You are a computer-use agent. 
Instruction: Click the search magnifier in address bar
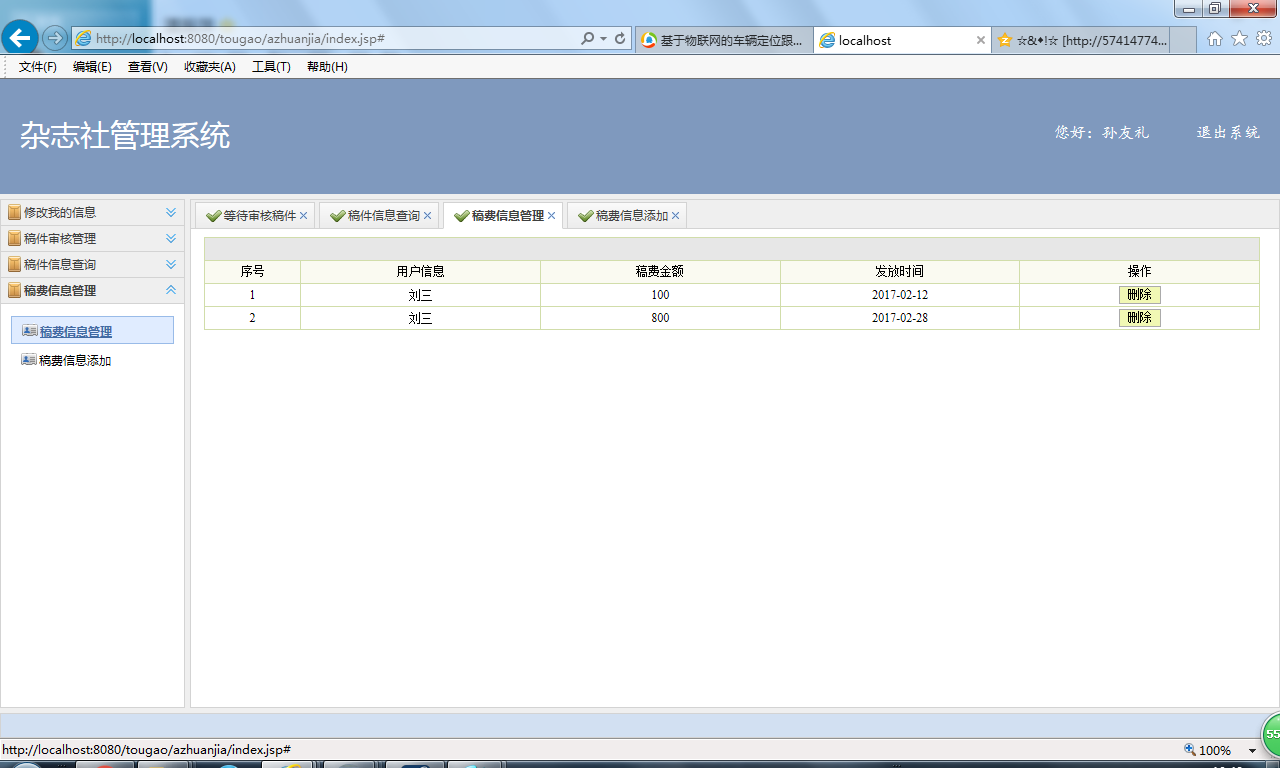tap(588, 39)
